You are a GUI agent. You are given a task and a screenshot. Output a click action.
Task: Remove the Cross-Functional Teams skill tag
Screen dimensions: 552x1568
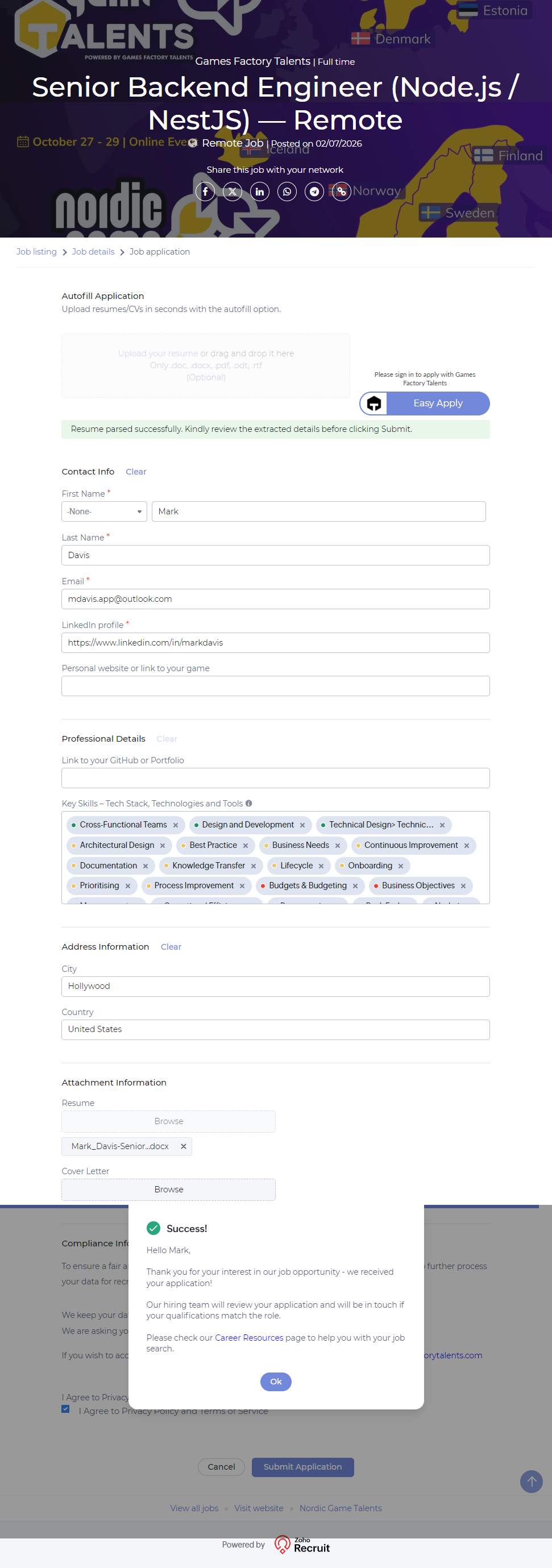point(176,825)
